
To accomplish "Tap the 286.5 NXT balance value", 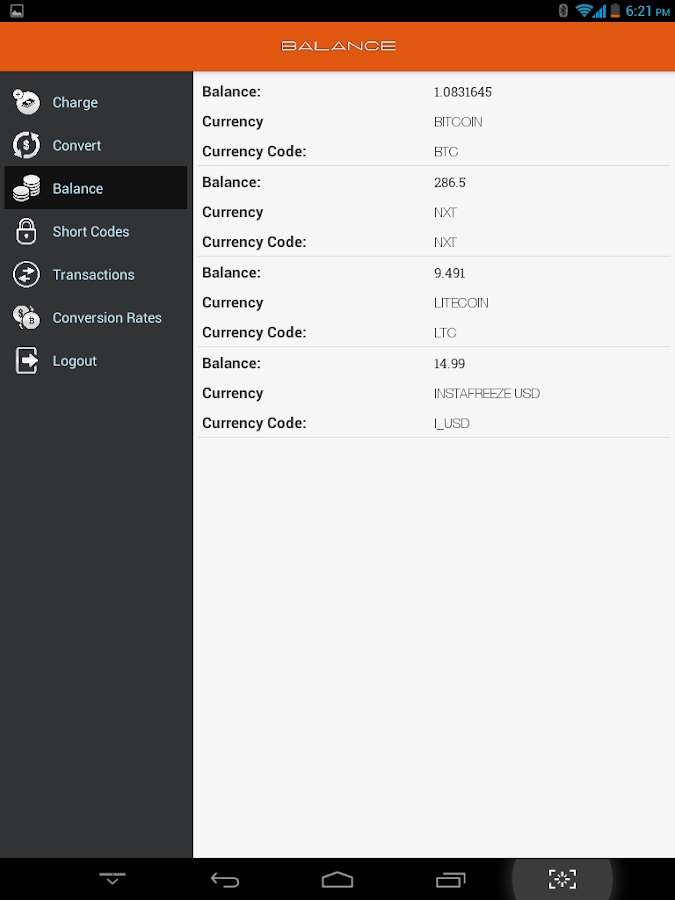I will [449, 183].
